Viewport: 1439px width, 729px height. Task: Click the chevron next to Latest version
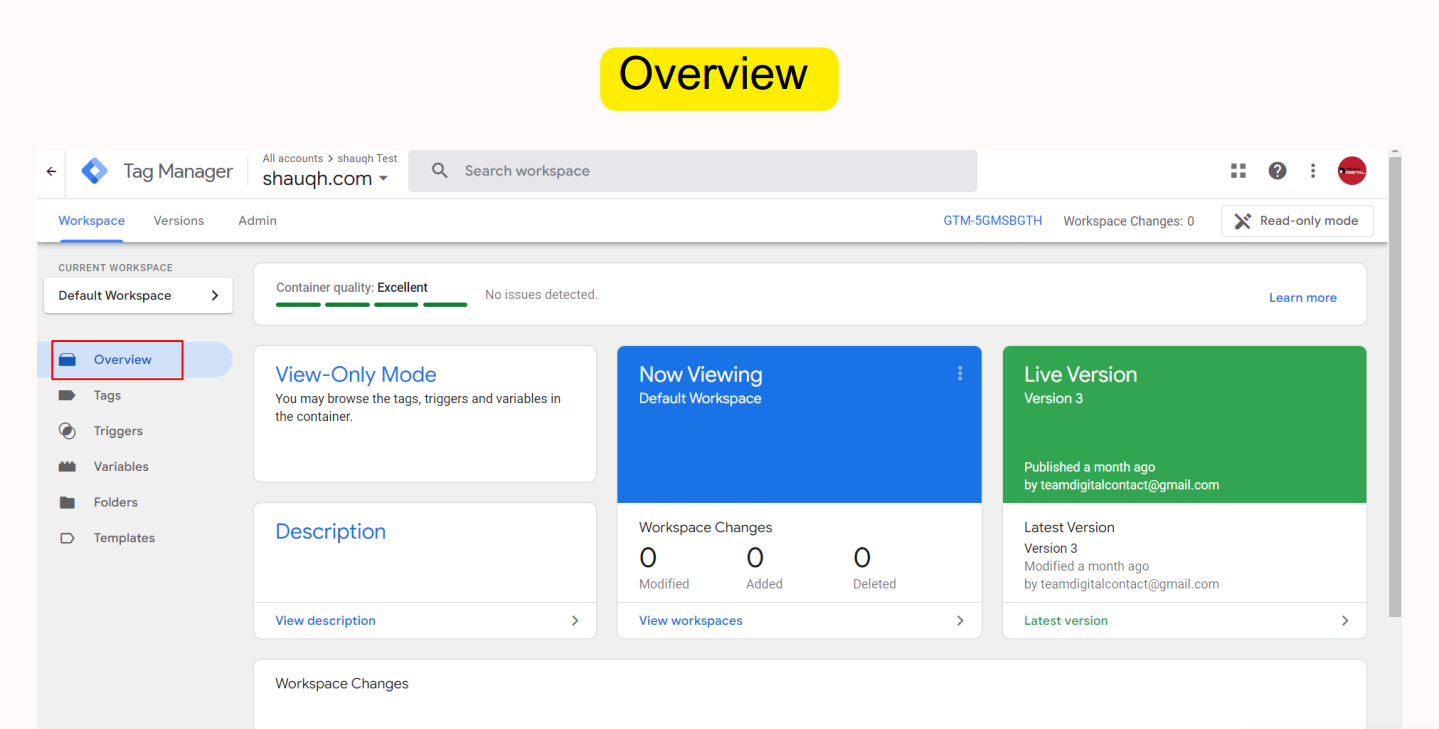click(1345, 621)
